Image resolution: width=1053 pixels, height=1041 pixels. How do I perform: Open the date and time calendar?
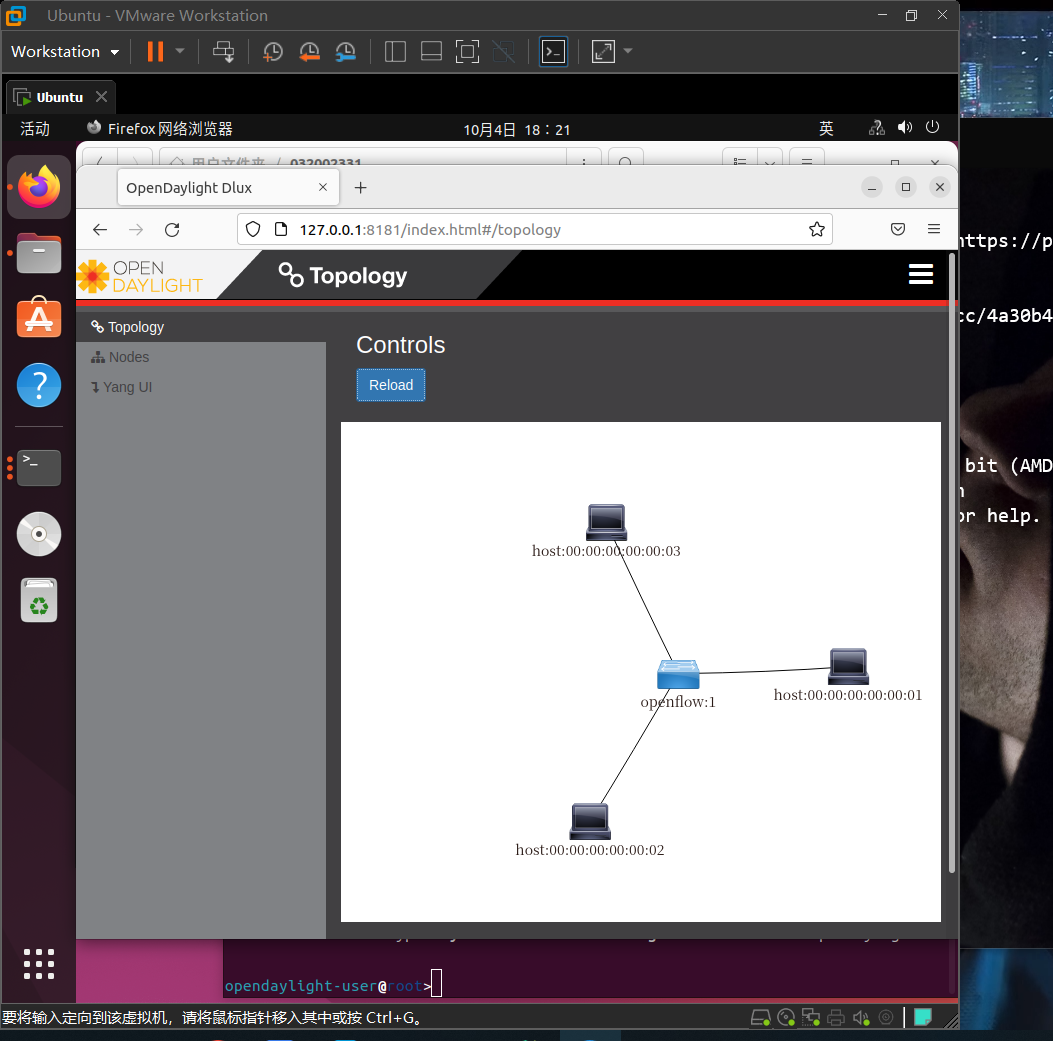(516, 130)
